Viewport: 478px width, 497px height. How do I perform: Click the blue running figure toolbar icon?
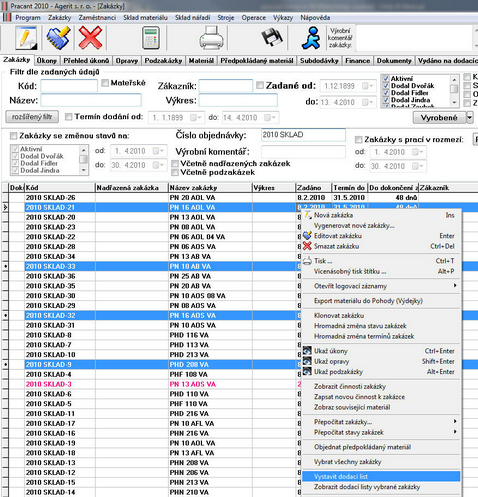pos(311,38)
